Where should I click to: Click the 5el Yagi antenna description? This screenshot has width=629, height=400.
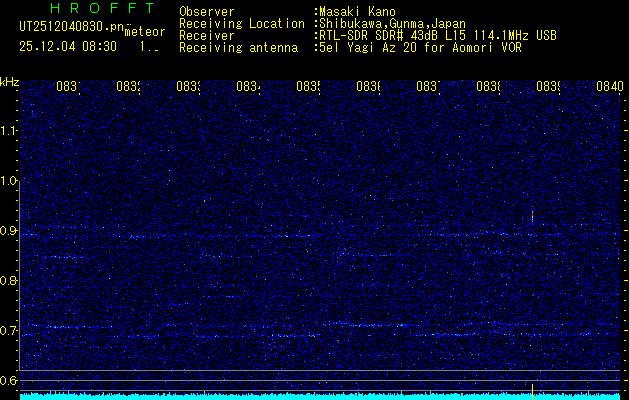pos(422,46)
